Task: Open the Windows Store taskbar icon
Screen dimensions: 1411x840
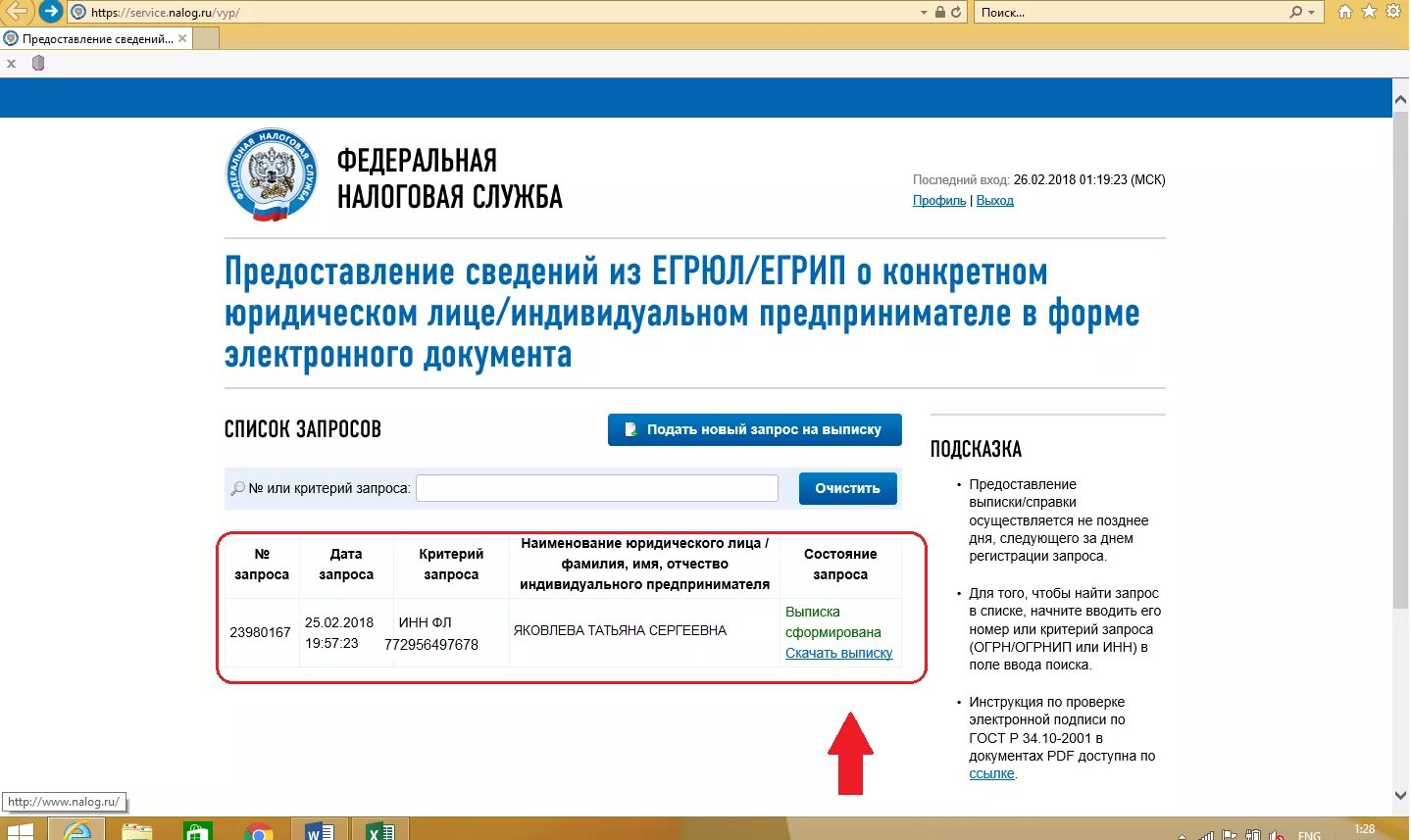Action: point(197,831)
